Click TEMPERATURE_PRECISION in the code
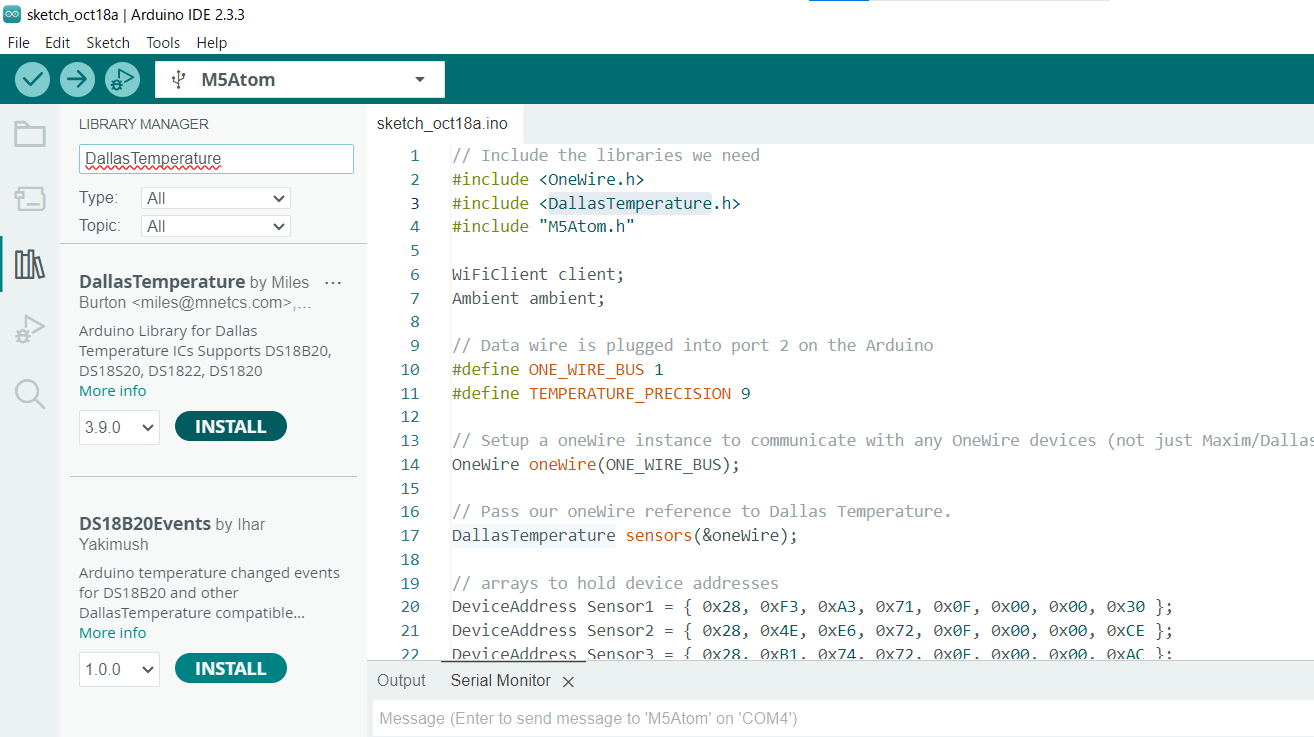The image size is (1314, 737). pos(630,393)
